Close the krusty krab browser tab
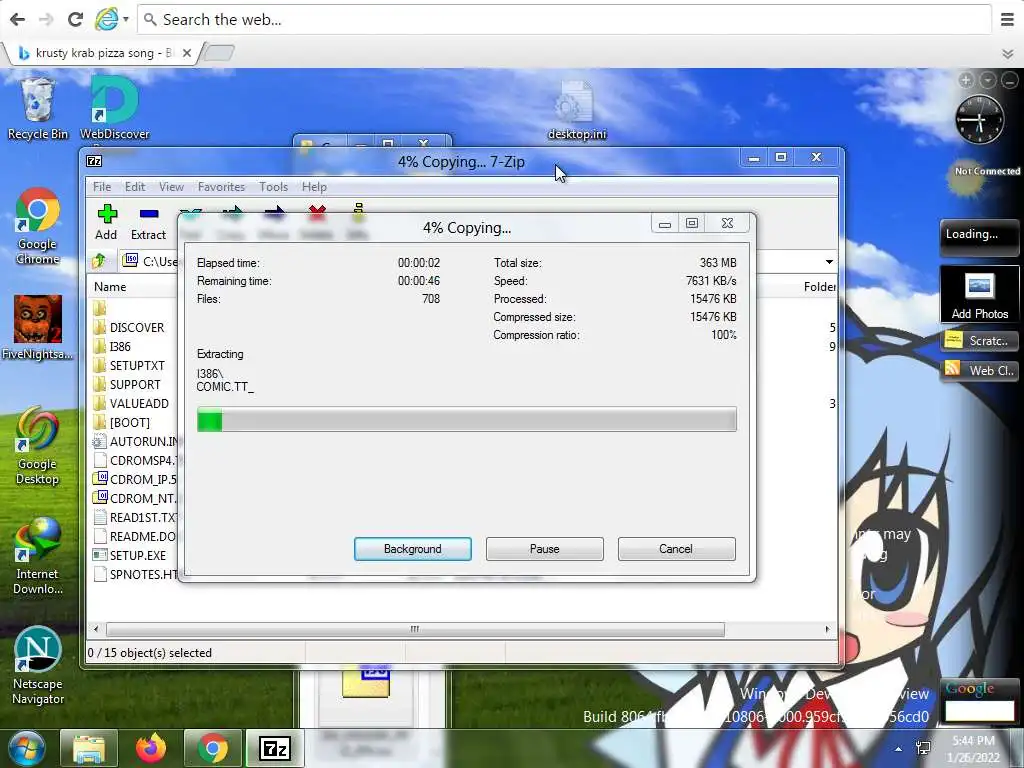Screen dimensions: 1024x768 pos(187,53)
